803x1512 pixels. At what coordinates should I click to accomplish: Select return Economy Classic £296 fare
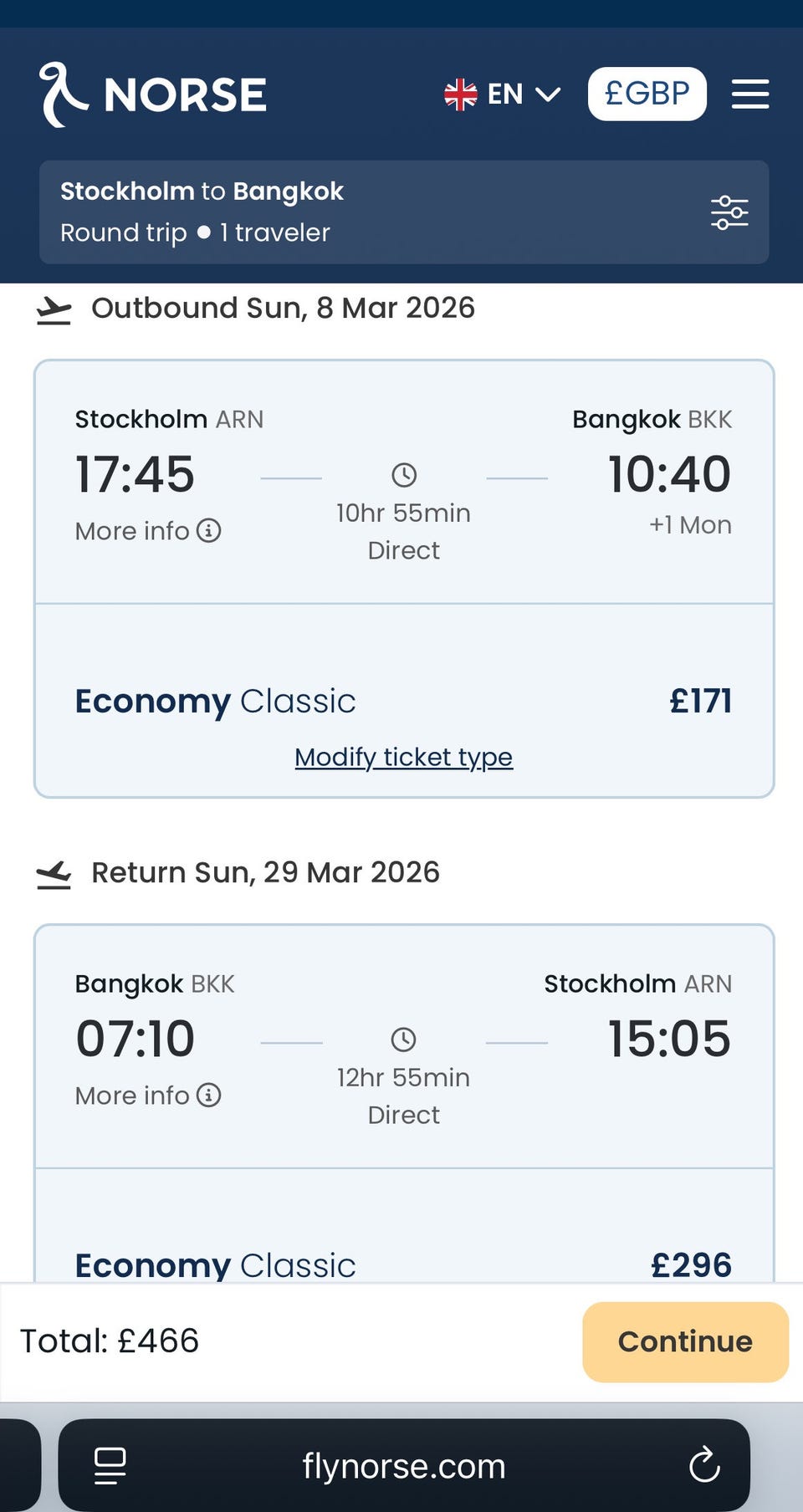tap(403, 1264)
